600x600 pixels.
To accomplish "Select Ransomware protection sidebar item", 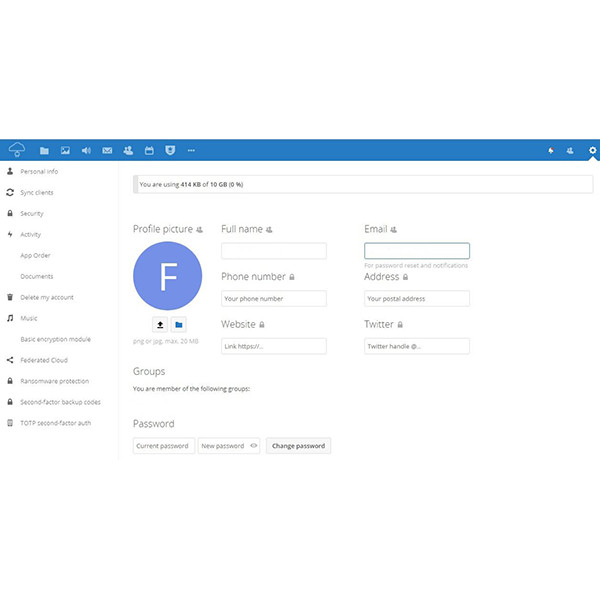I will pos(54,381).
